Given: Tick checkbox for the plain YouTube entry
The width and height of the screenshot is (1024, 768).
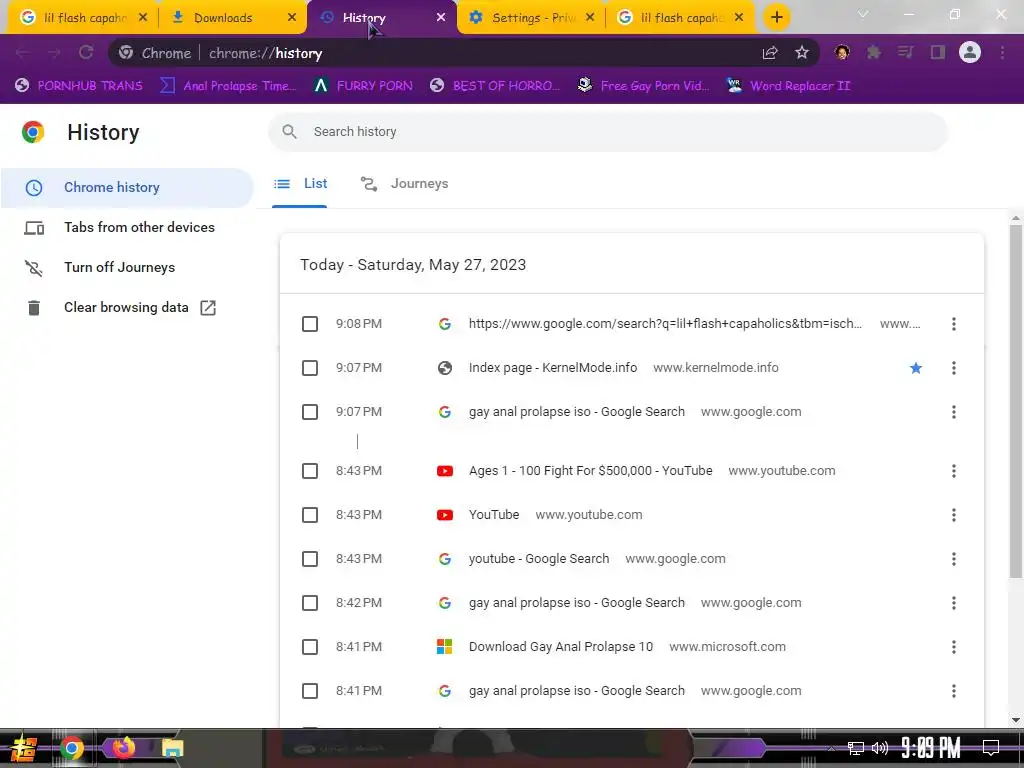Looking at the screenshot, I should pyautogui.click(x=310, y=515).
